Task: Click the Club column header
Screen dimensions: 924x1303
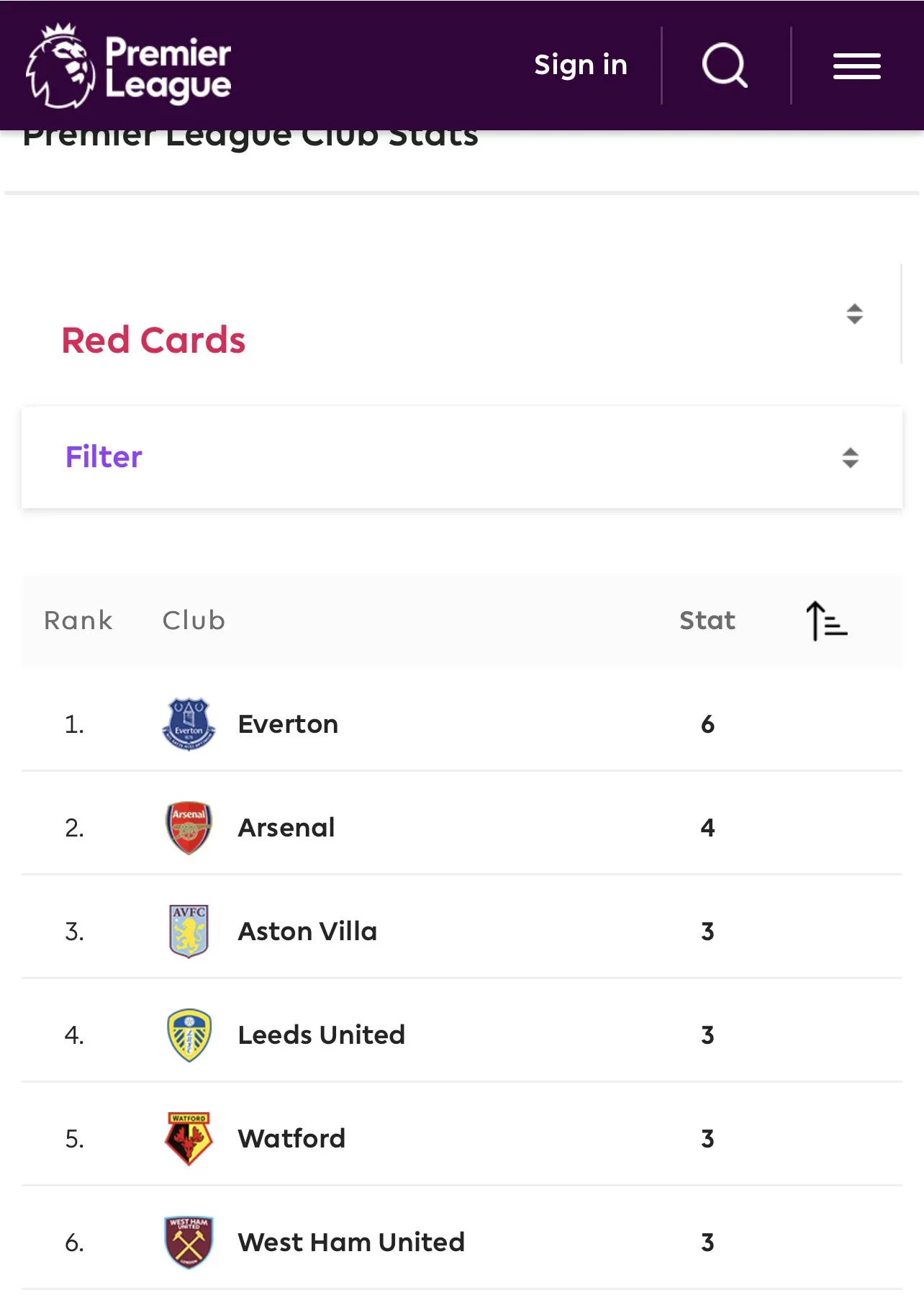Action: (194, 621)
